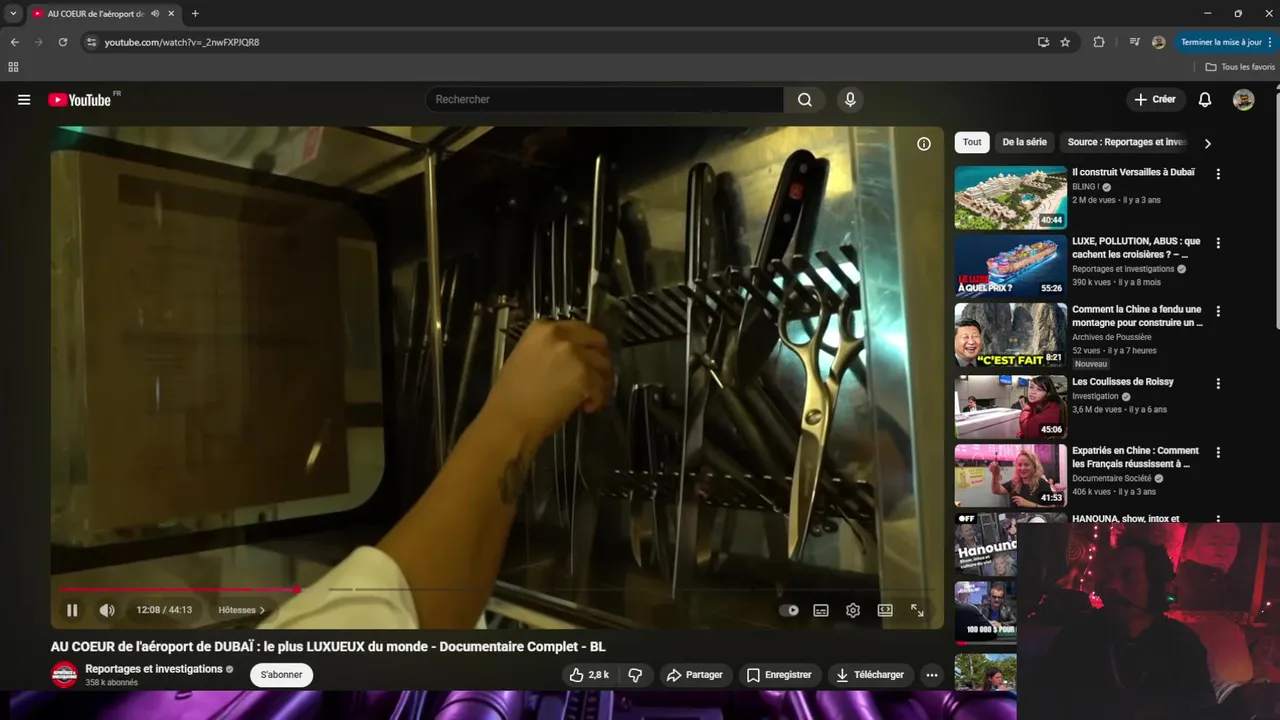
Task: Mute the video volume
Action: (107, 610)
